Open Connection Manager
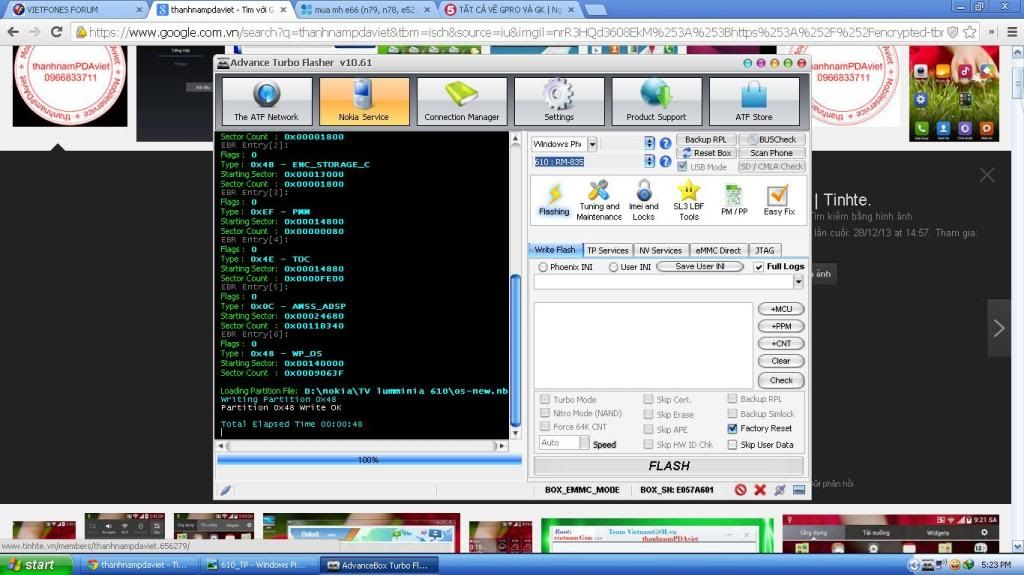This screenshot has height=575, width=1024. click(462, 101)
